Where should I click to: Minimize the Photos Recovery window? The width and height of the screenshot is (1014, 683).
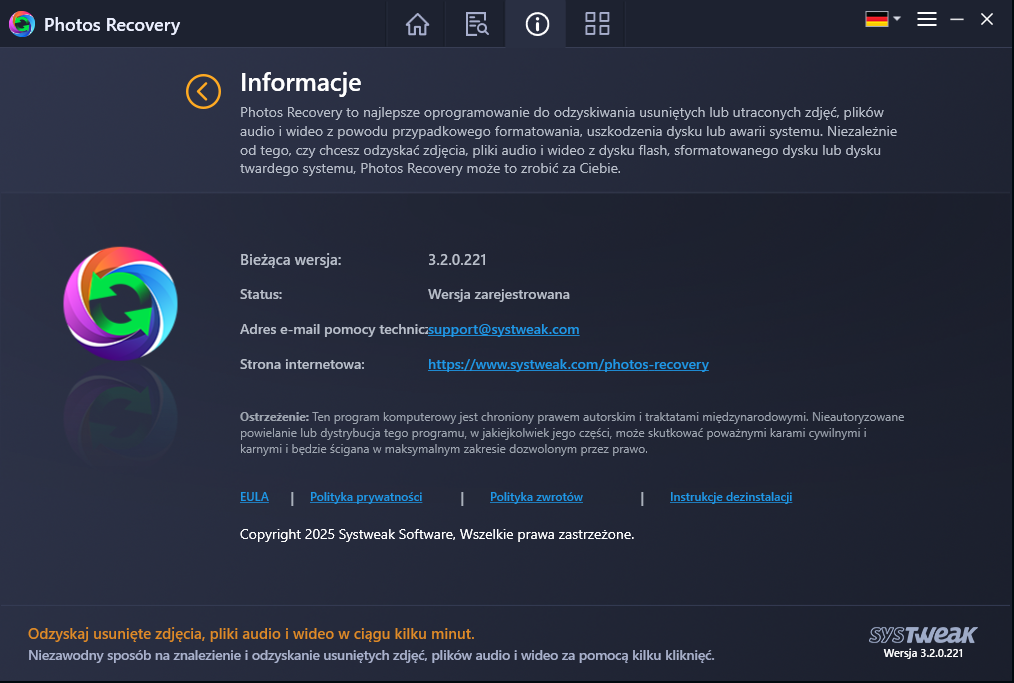coord(957,19)
